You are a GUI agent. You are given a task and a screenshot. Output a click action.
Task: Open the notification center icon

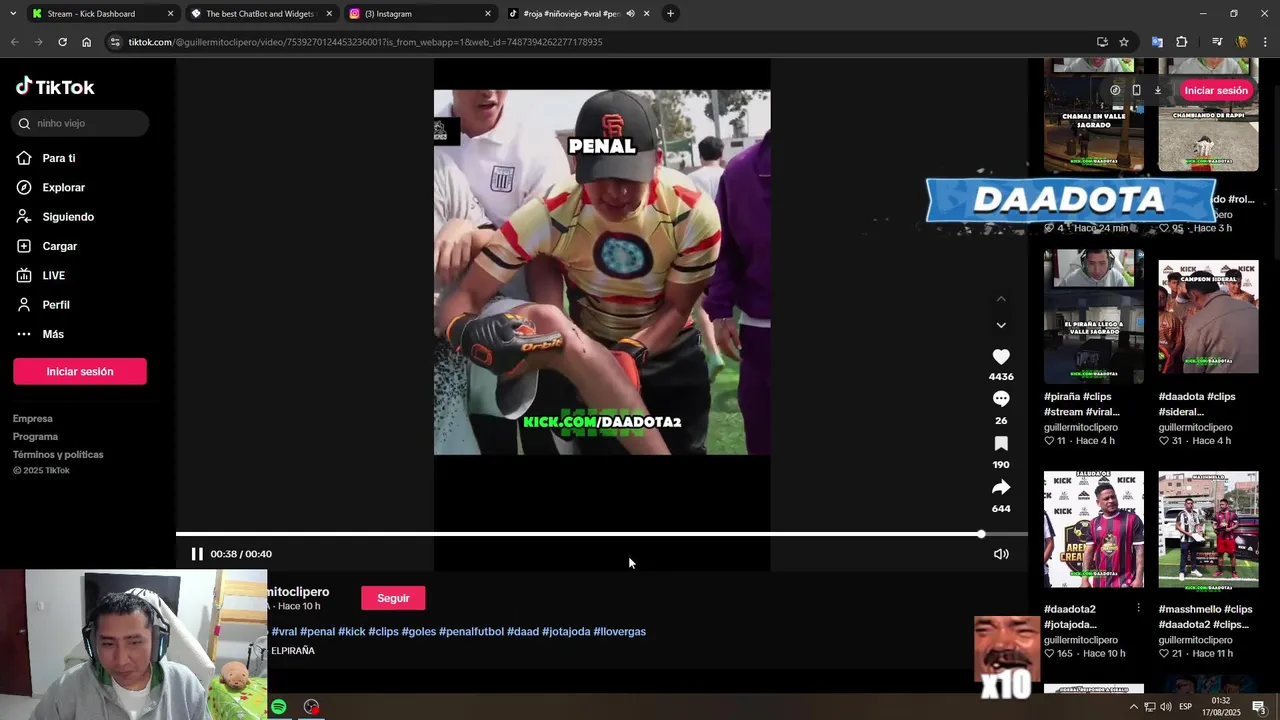tap(1259, 707)
